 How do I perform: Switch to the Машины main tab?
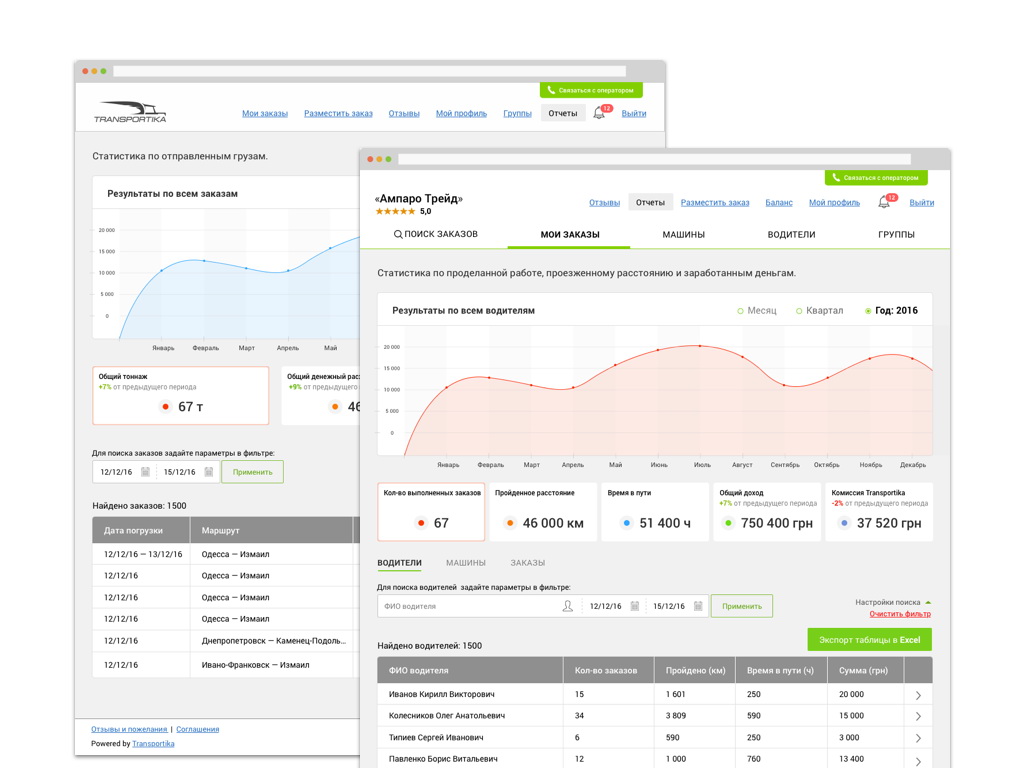[683, 235]
